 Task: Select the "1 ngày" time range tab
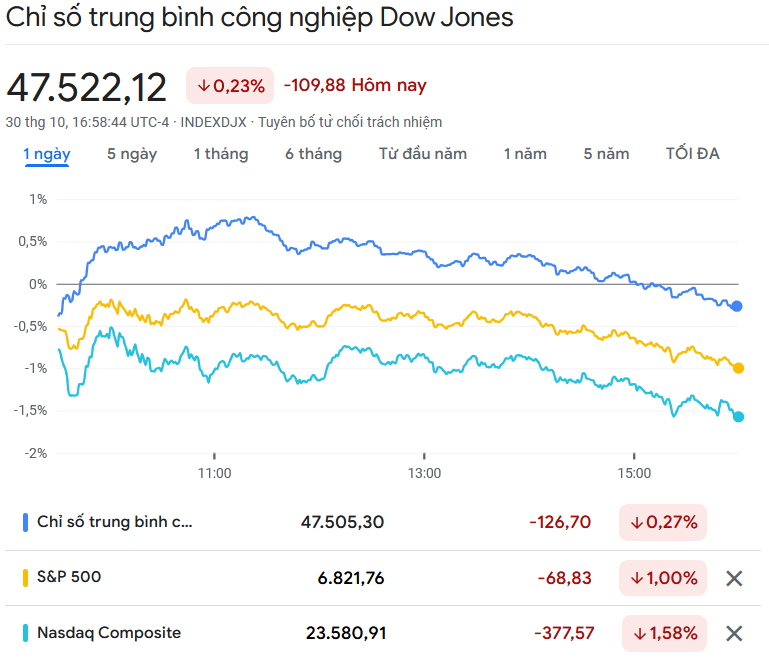tap(47, 154)
